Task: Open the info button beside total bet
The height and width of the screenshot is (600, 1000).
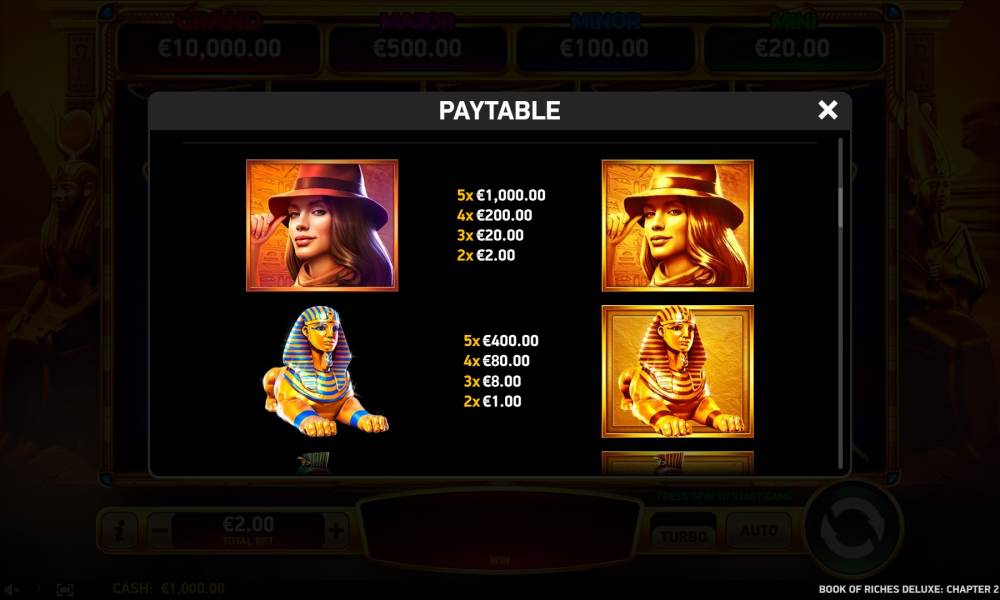Action: [x=120, y=530]
